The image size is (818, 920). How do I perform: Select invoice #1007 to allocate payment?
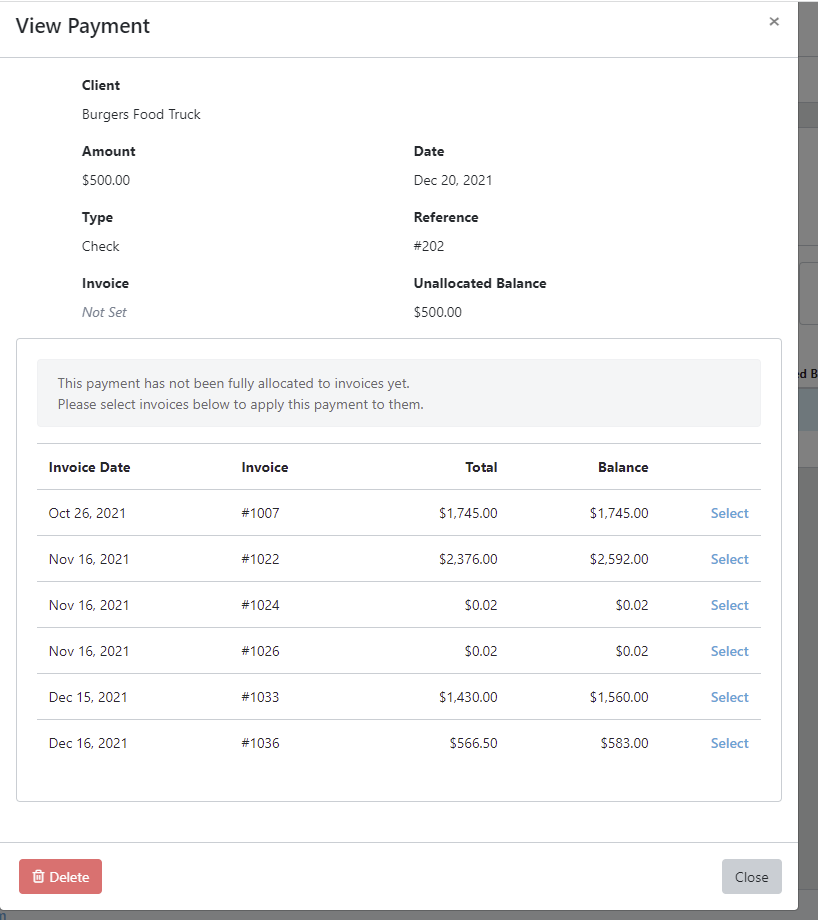pyautogui.click(x=729, y=513)
